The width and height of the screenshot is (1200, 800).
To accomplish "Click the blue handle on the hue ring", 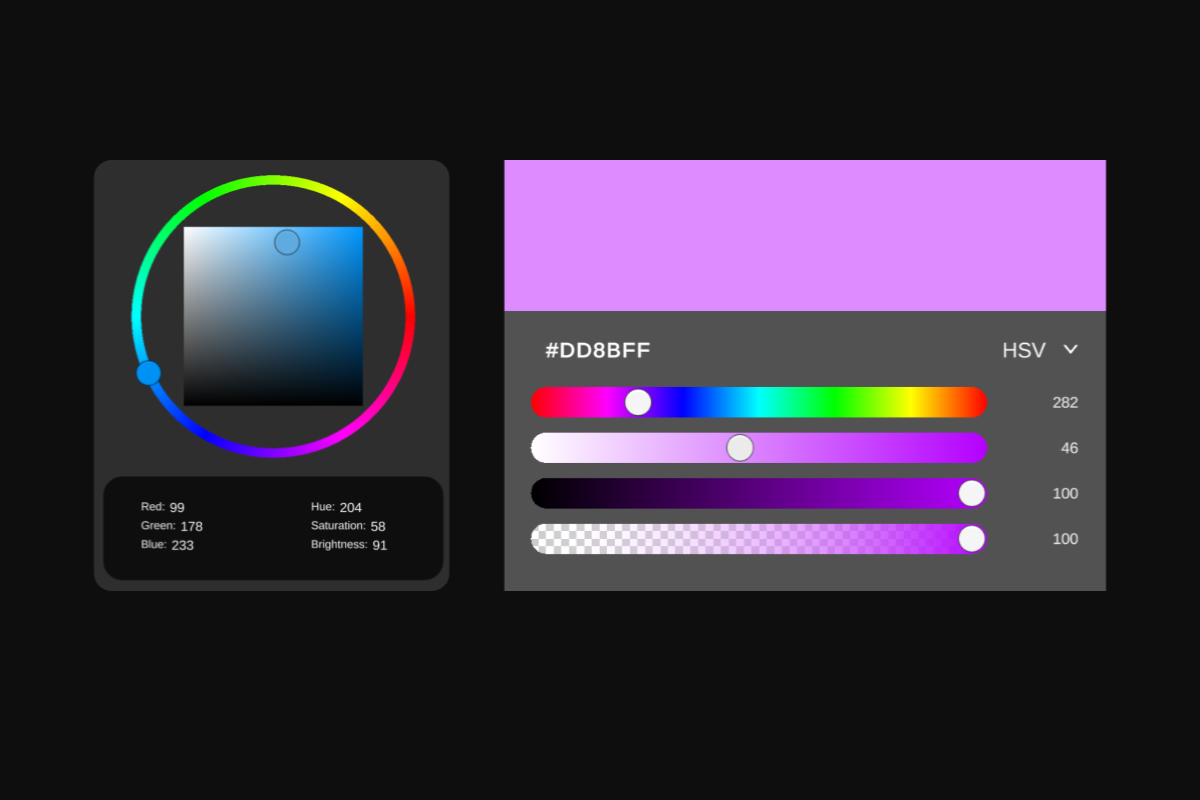I will coord(149,373).
